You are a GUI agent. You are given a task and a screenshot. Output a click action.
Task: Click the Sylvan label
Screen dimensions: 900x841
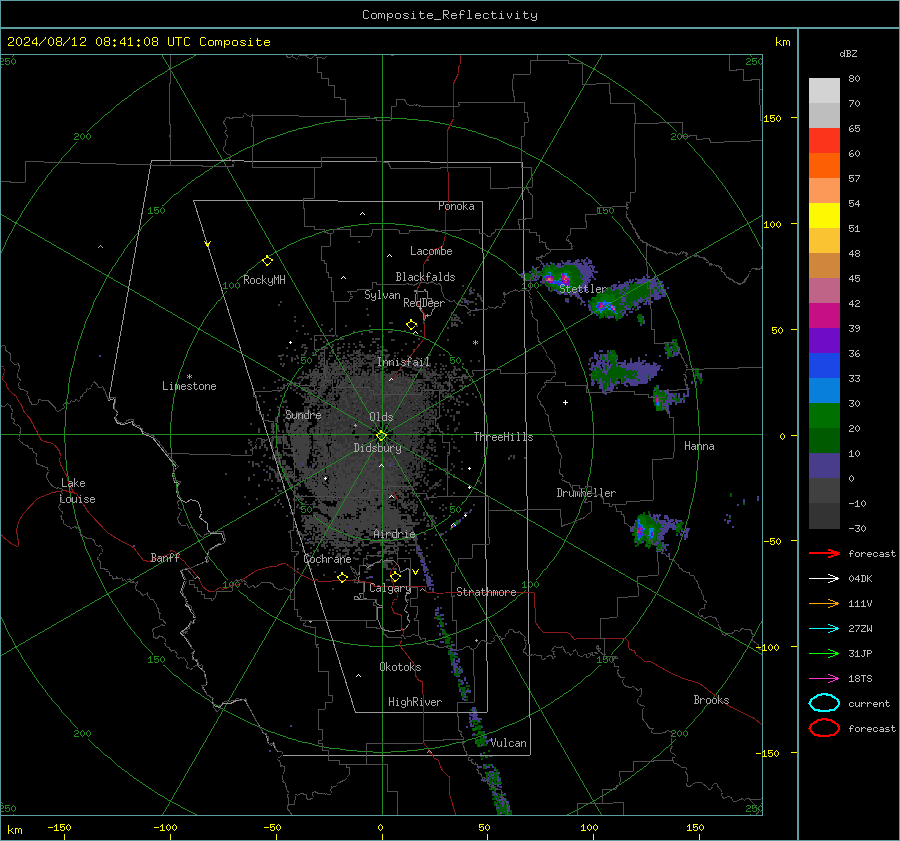[382, 295]
